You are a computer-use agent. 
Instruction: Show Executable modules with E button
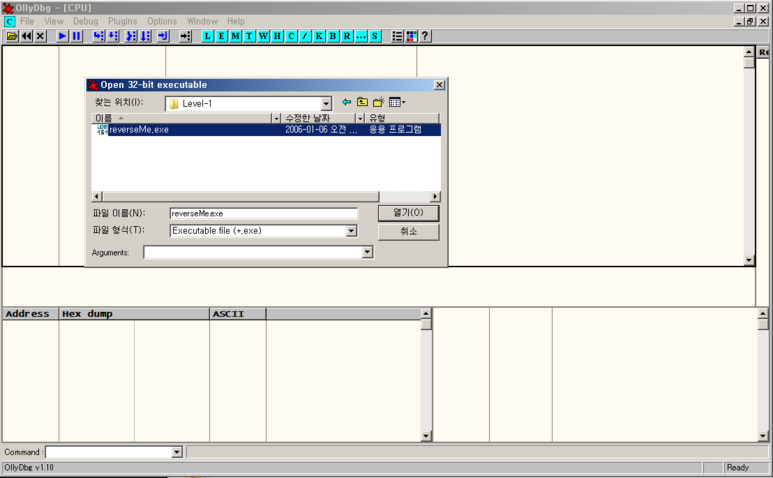pos(221,36)
